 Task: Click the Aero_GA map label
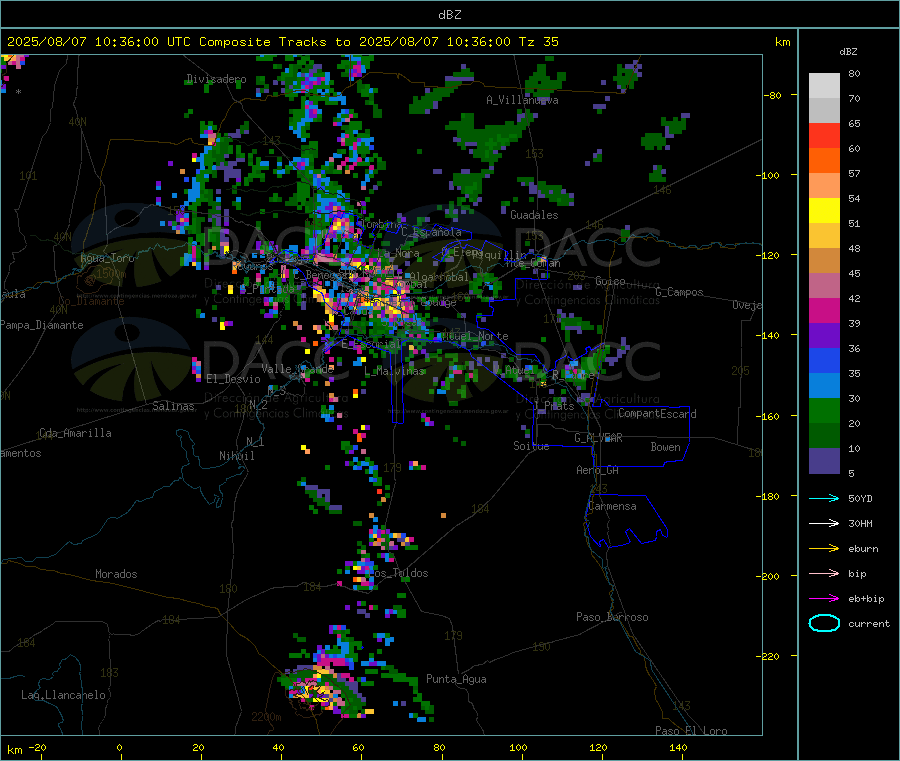coord(597,470)
